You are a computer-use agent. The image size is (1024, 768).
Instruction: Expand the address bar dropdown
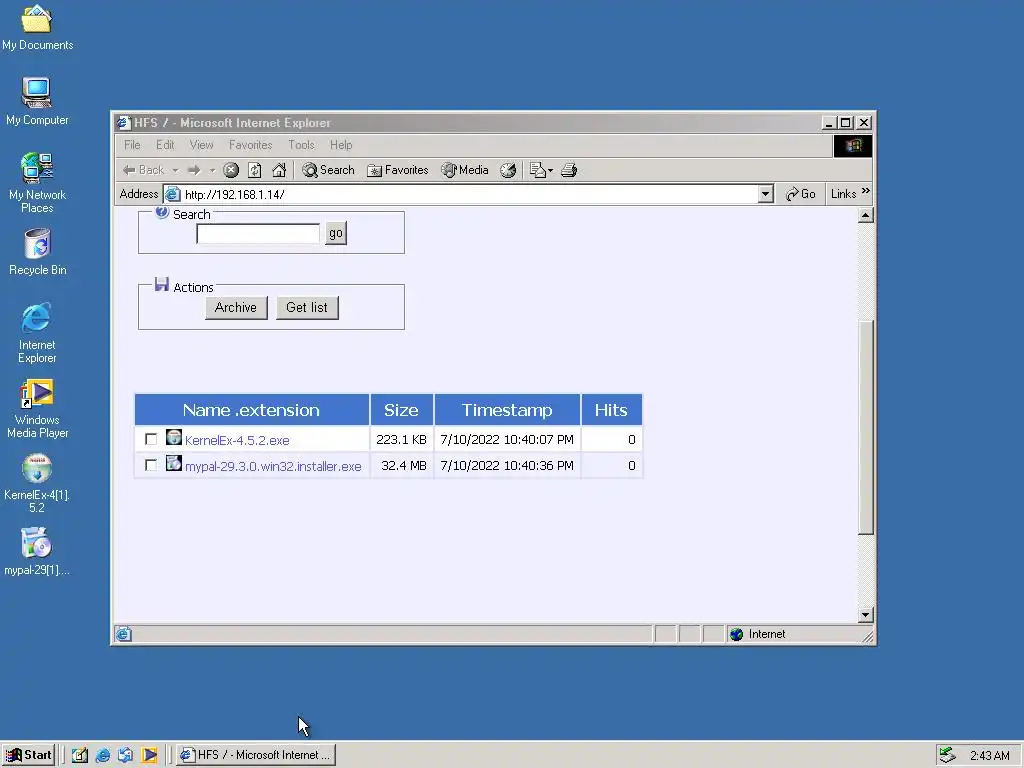pyautogui.click(x=766, y=194)
